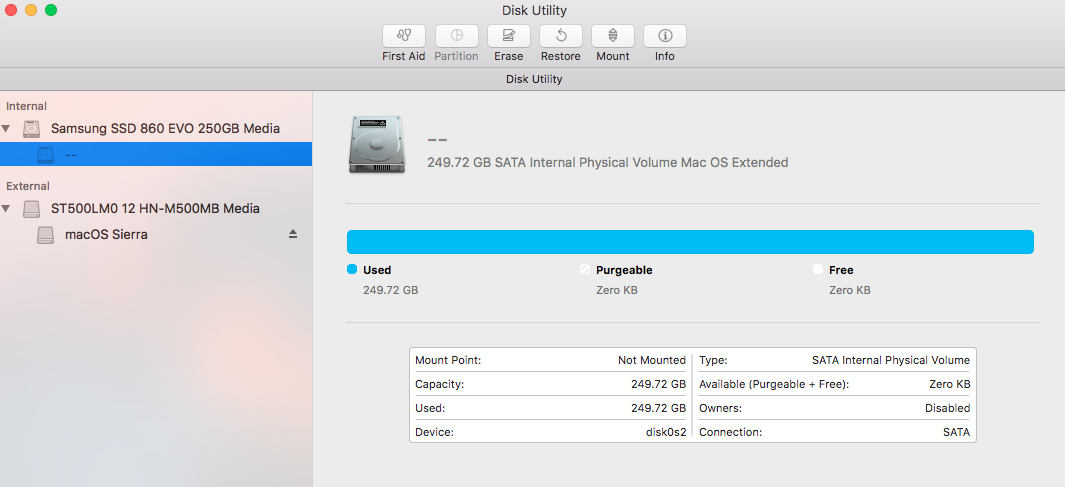Click the Partition toolbar icon
Viewport: 1065px width, 487px height.
coord(456,36)
